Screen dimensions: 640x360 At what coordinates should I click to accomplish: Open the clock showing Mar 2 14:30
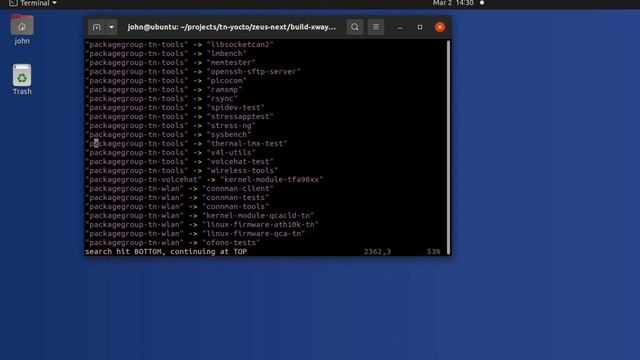pos(453,3)
